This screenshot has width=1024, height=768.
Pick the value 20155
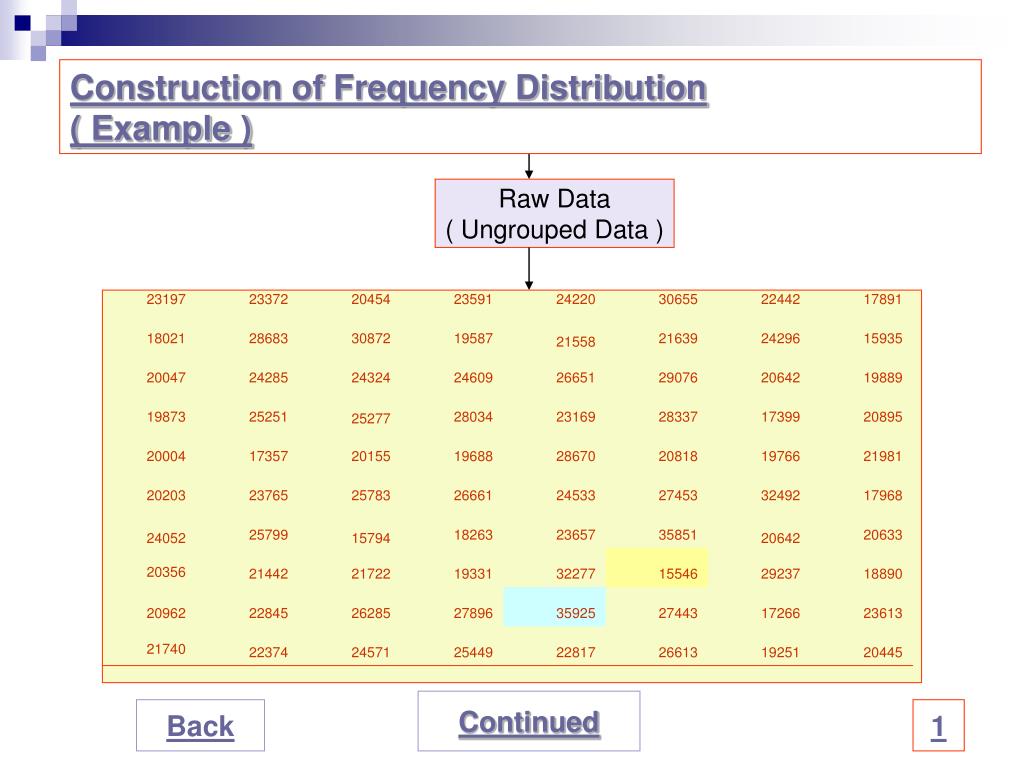click(x=370, y=456)
